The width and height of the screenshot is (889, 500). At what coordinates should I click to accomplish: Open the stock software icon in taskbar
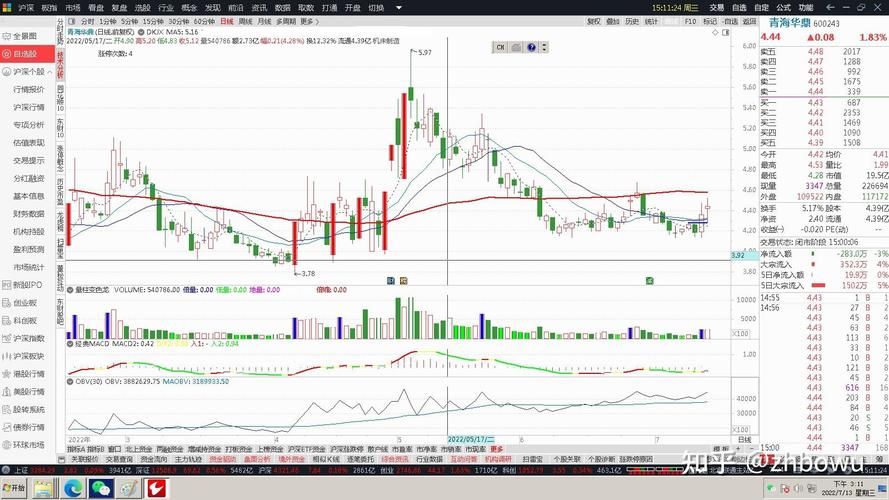(x=155, y=488)
